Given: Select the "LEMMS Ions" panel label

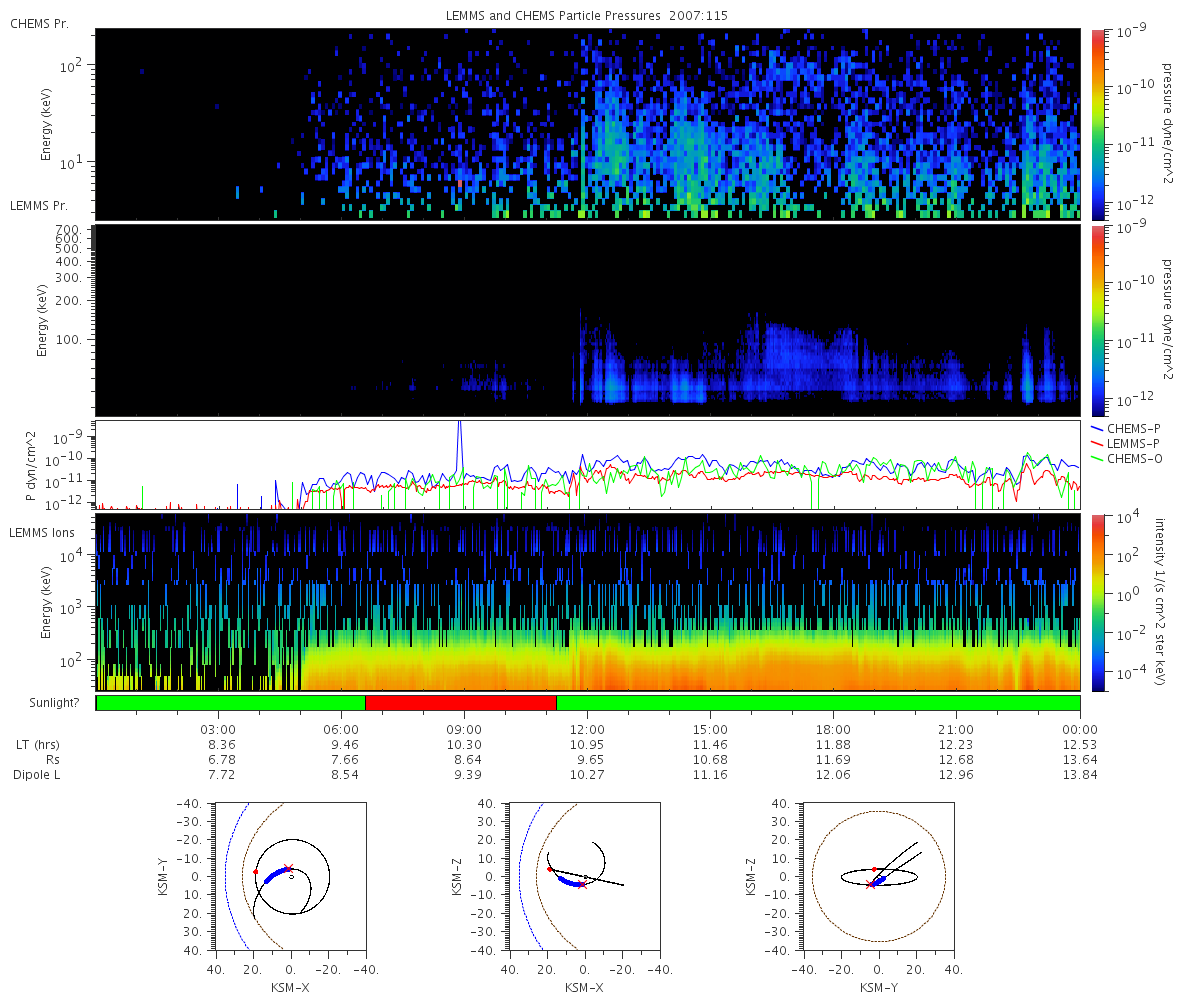Looking at the screenshot, I should coord(42,533).
